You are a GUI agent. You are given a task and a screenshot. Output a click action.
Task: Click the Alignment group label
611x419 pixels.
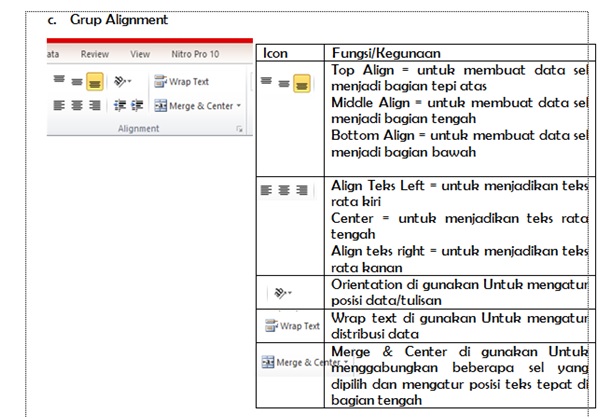138,129
